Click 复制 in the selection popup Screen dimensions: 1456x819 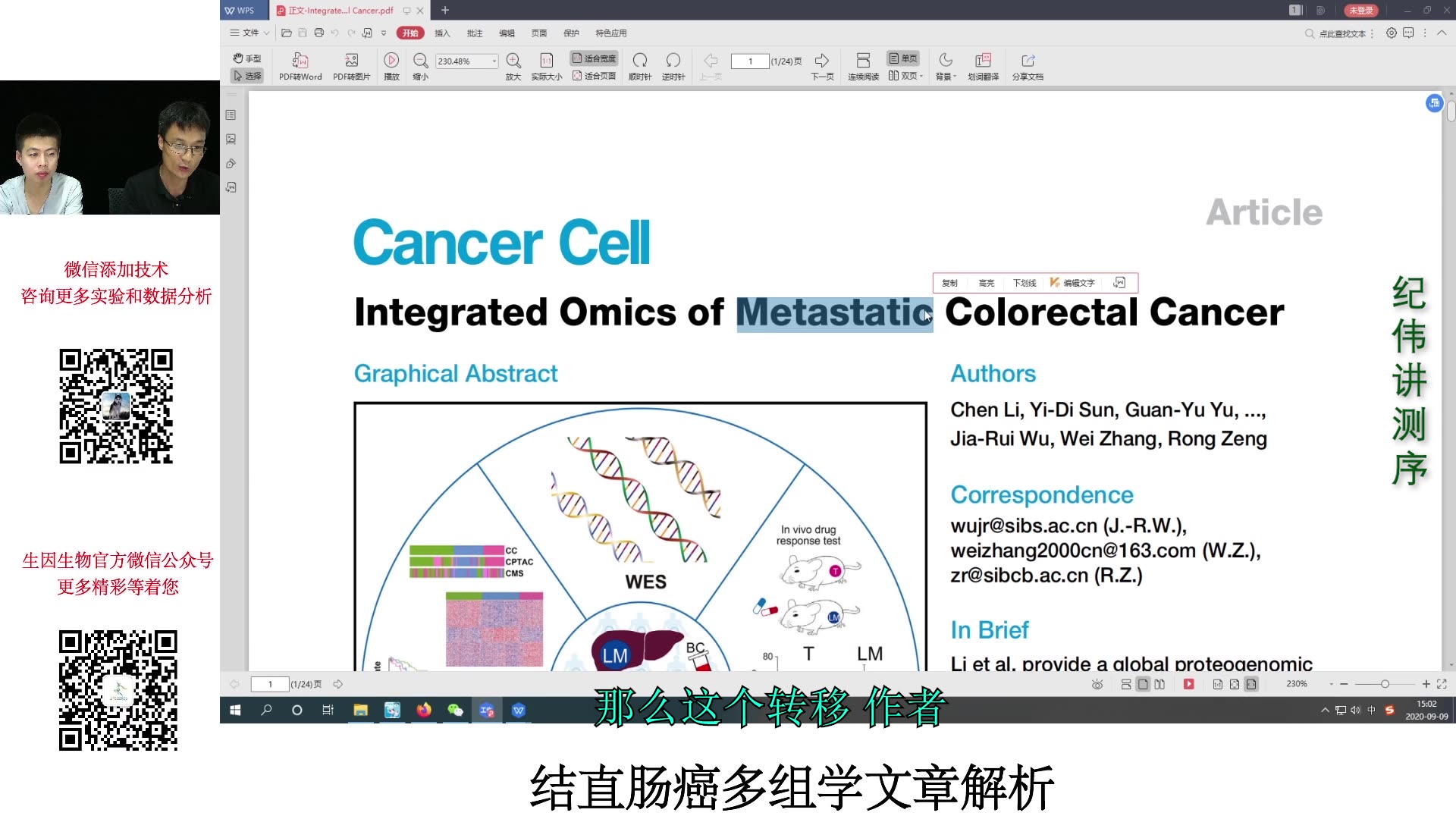[949, 283]
